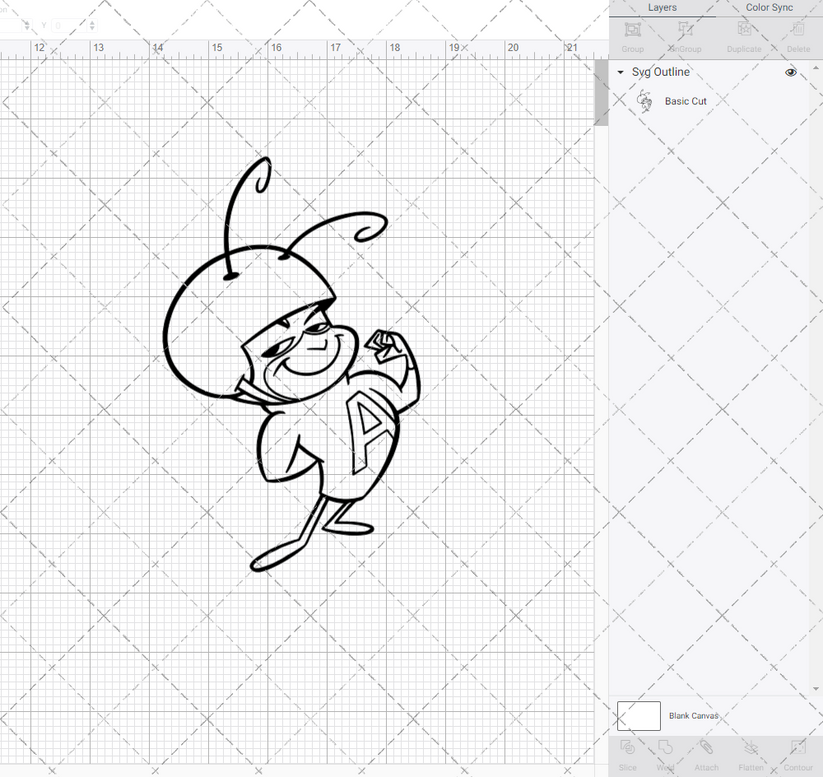
Task: Select the Basic Cut layer
Action: pyautogui.click(x=685, y=100)
